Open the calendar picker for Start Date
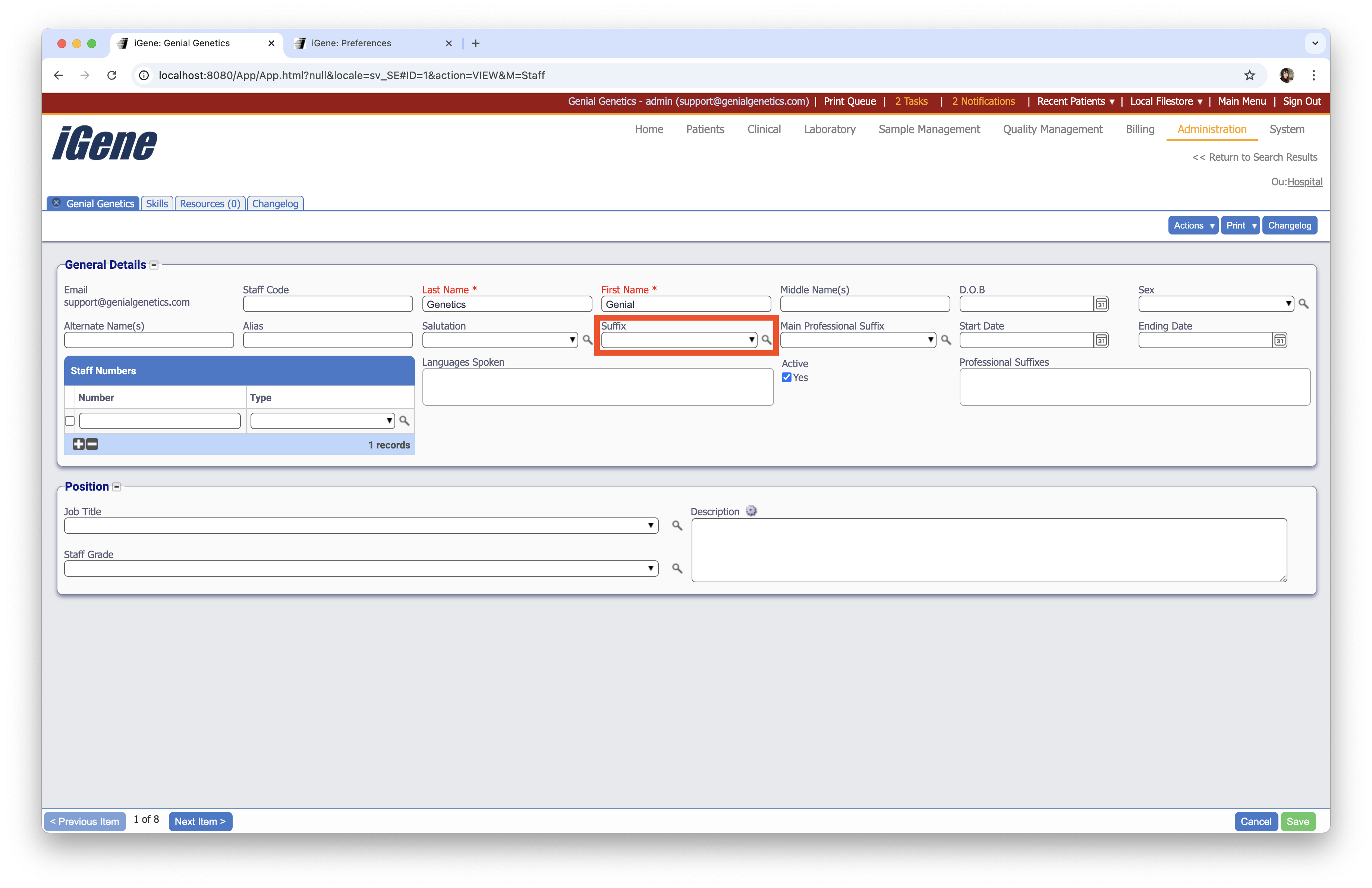Screen dimensions: 1372x888 (x=1102, y=340)
